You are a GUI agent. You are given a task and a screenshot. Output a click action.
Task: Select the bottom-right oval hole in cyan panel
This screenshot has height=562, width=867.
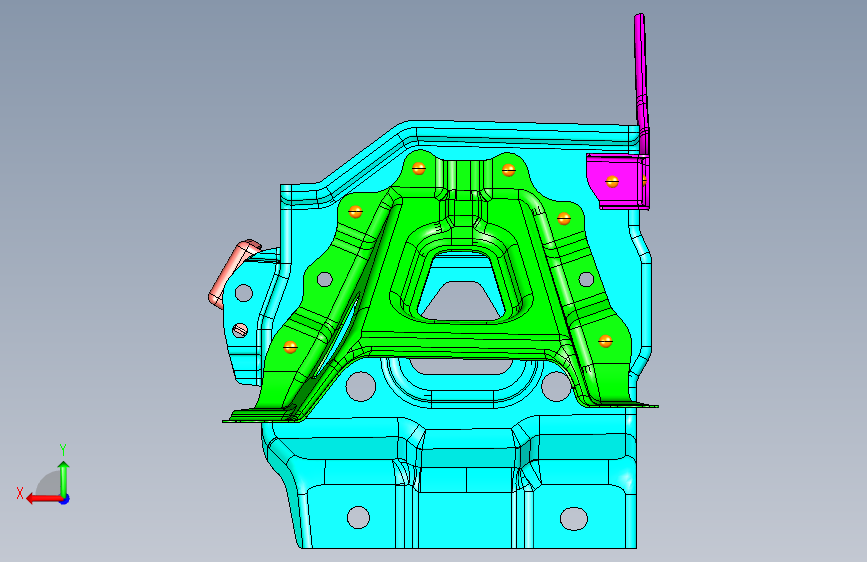coord(574,518)
